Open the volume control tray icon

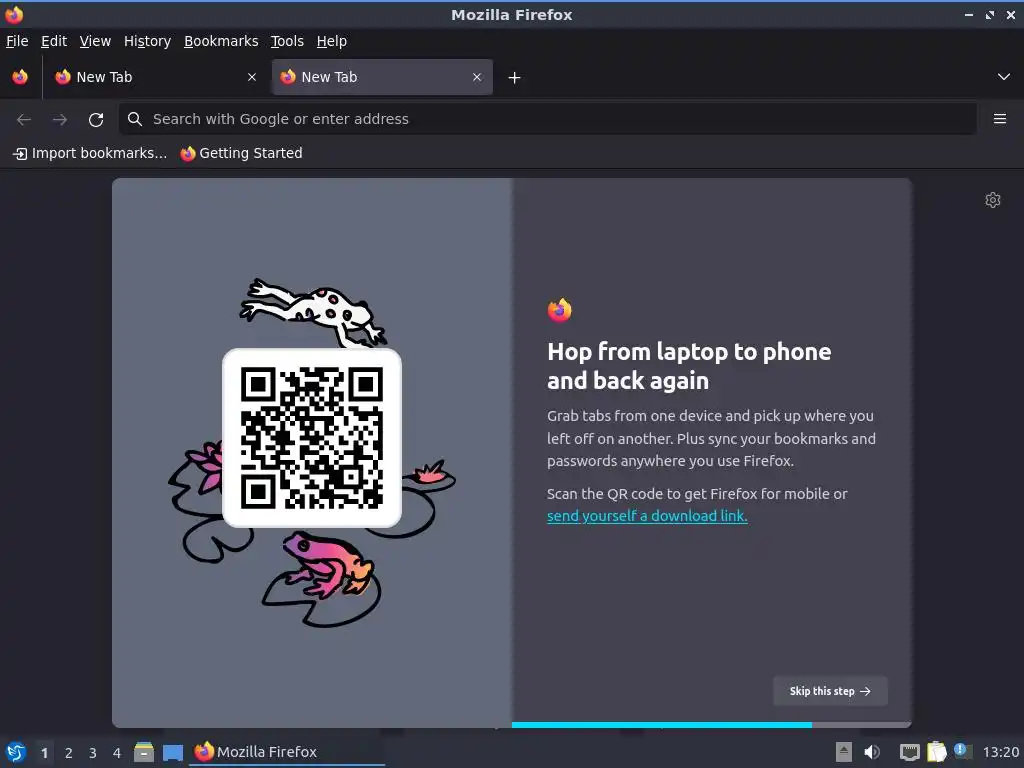point(872,752)
